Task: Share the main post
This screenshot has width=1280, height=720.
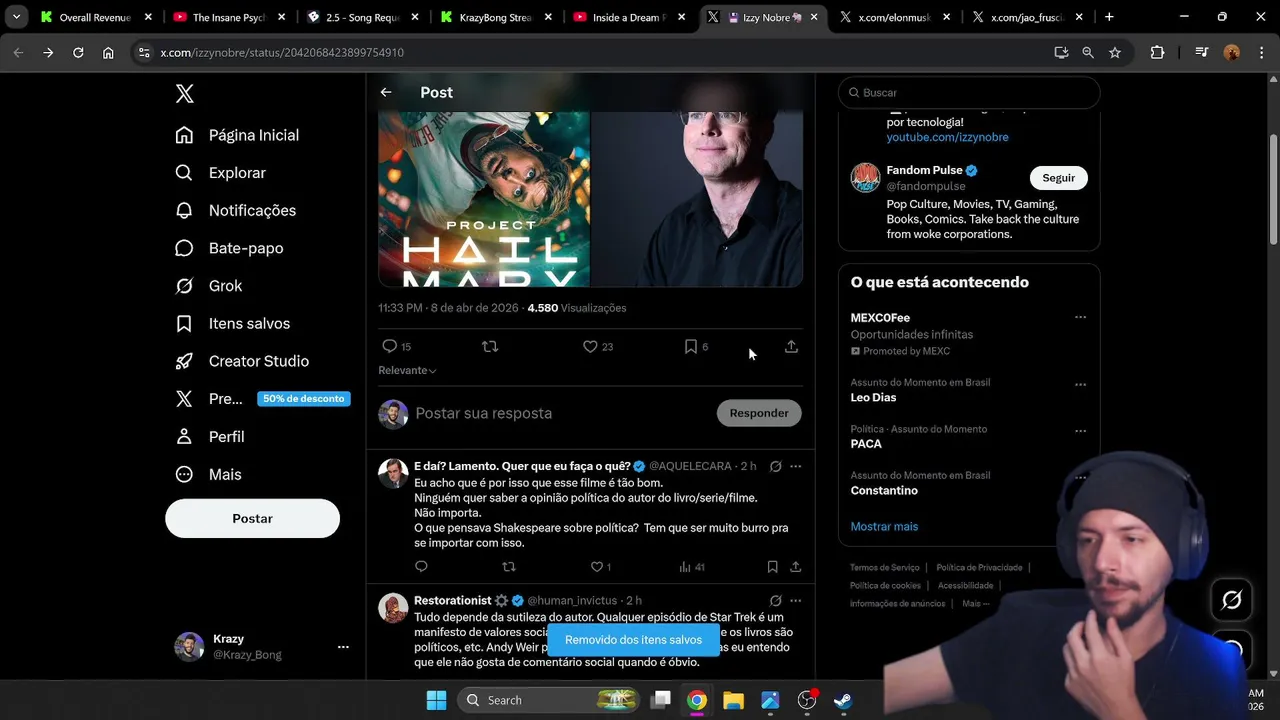Action: (x=791, y=346)
